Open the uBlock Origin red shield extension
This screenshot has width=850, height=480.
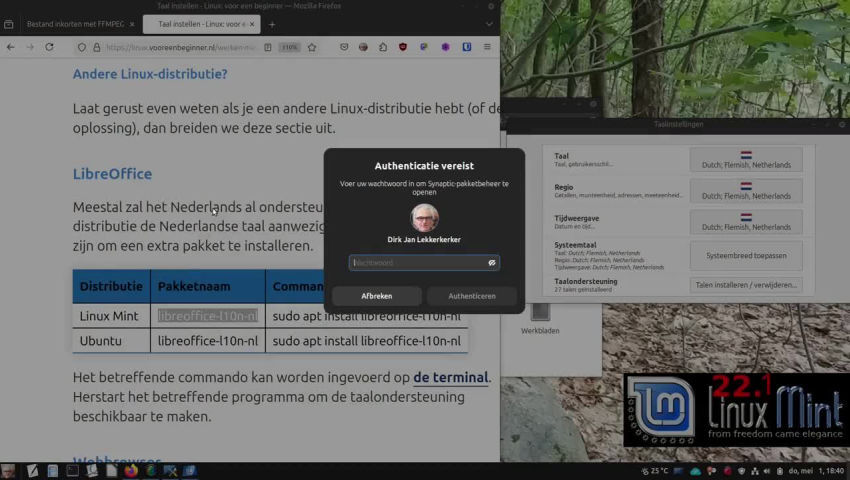click(x=403, y=47)
